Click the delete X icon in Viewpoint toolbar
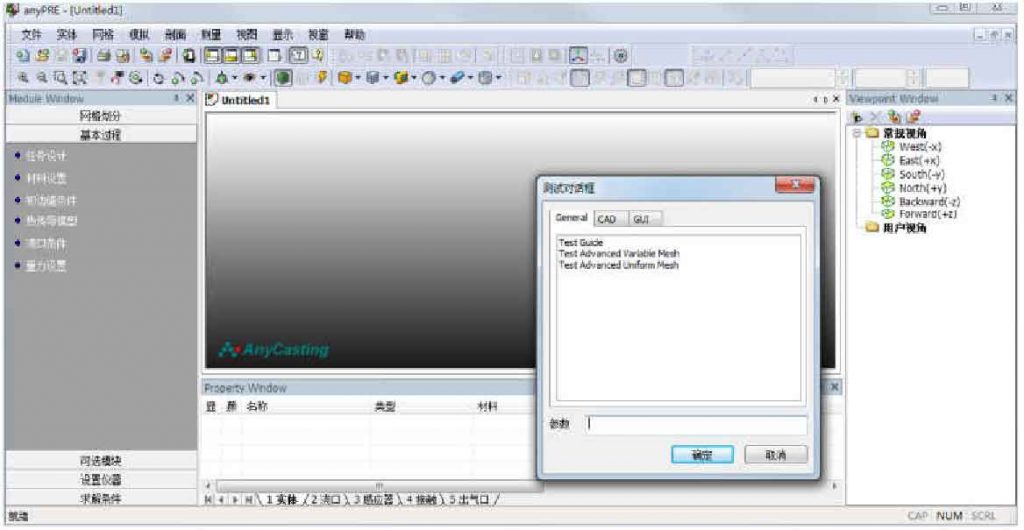The height and width of the screenshot is (530, 1024). [x=876, y=117]
